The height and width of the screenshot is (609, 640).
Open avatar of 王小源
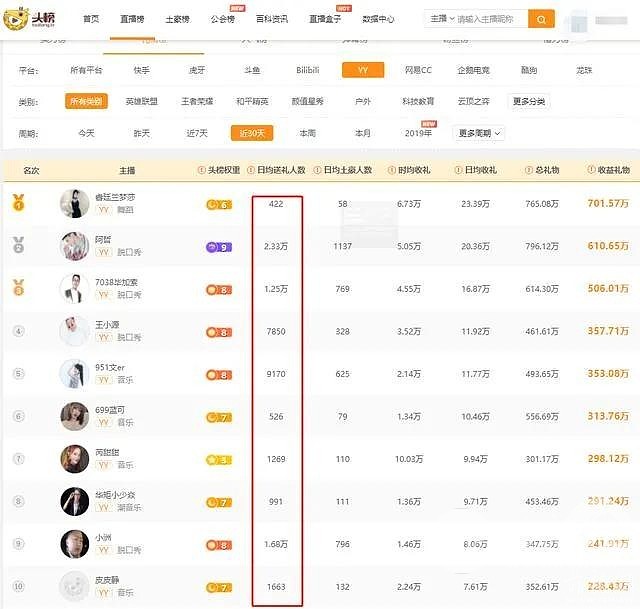[74, 331]
